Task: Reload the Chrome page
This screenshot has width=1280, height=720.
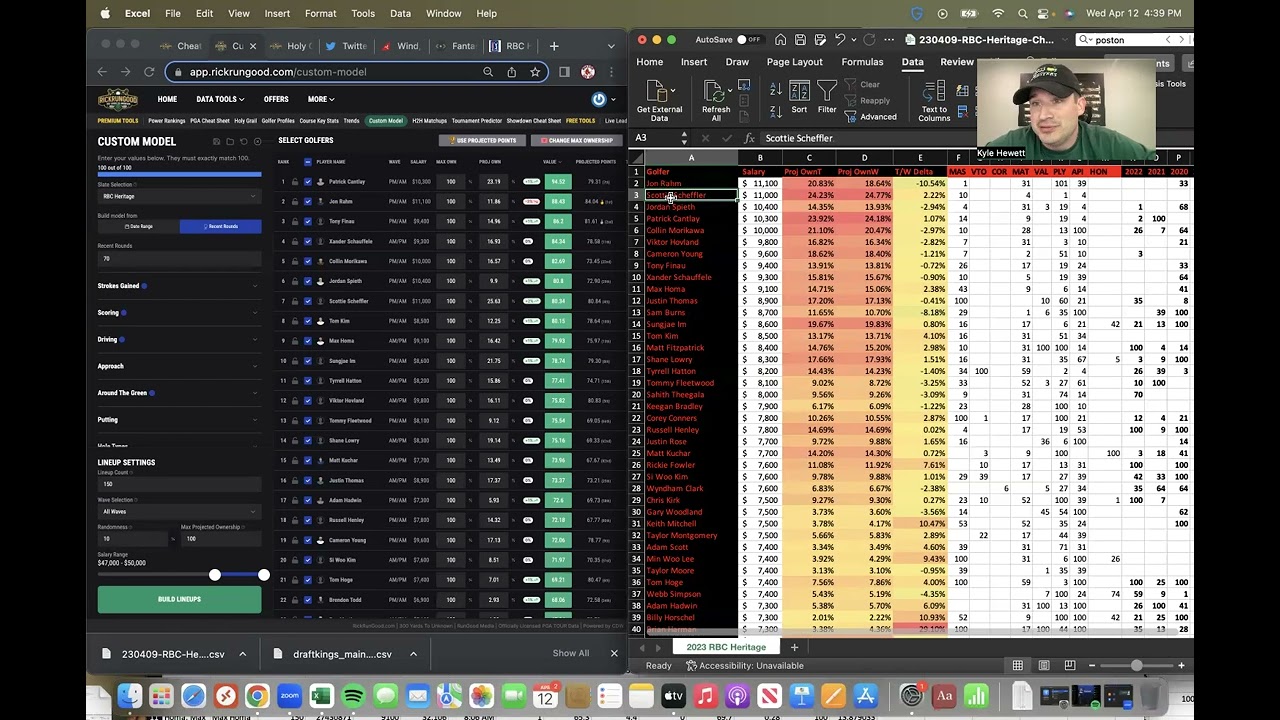Action: (x=149, y=72)
